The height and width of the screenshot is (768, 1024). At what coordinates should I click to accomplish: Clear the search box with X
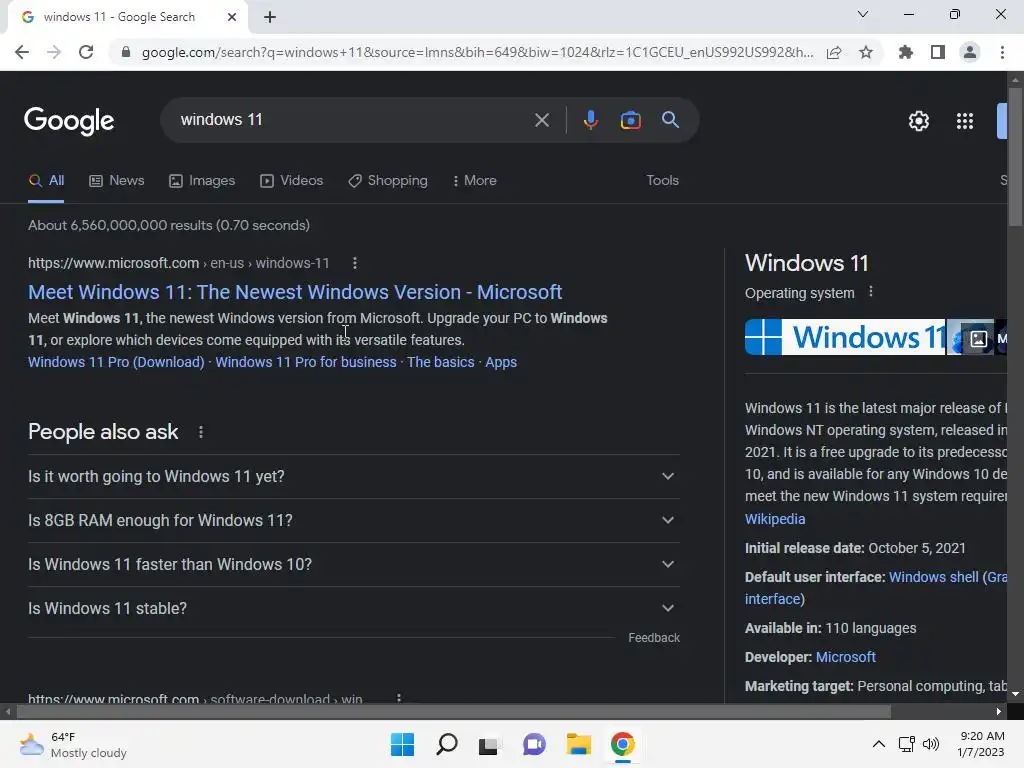coord(541,120)
